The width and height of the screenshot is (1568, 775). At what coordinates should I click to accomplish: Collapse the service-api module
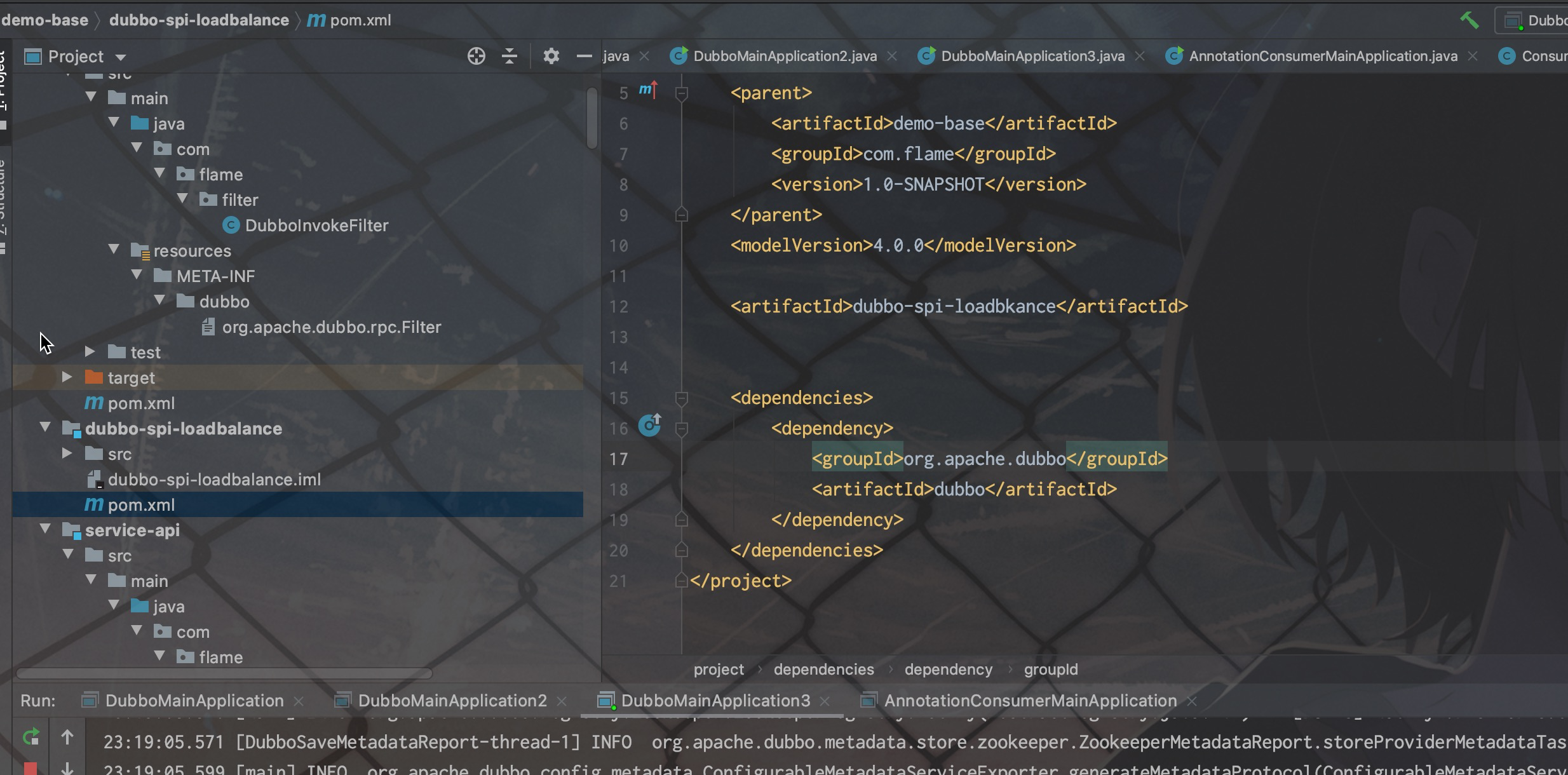[x=45, y=529]
